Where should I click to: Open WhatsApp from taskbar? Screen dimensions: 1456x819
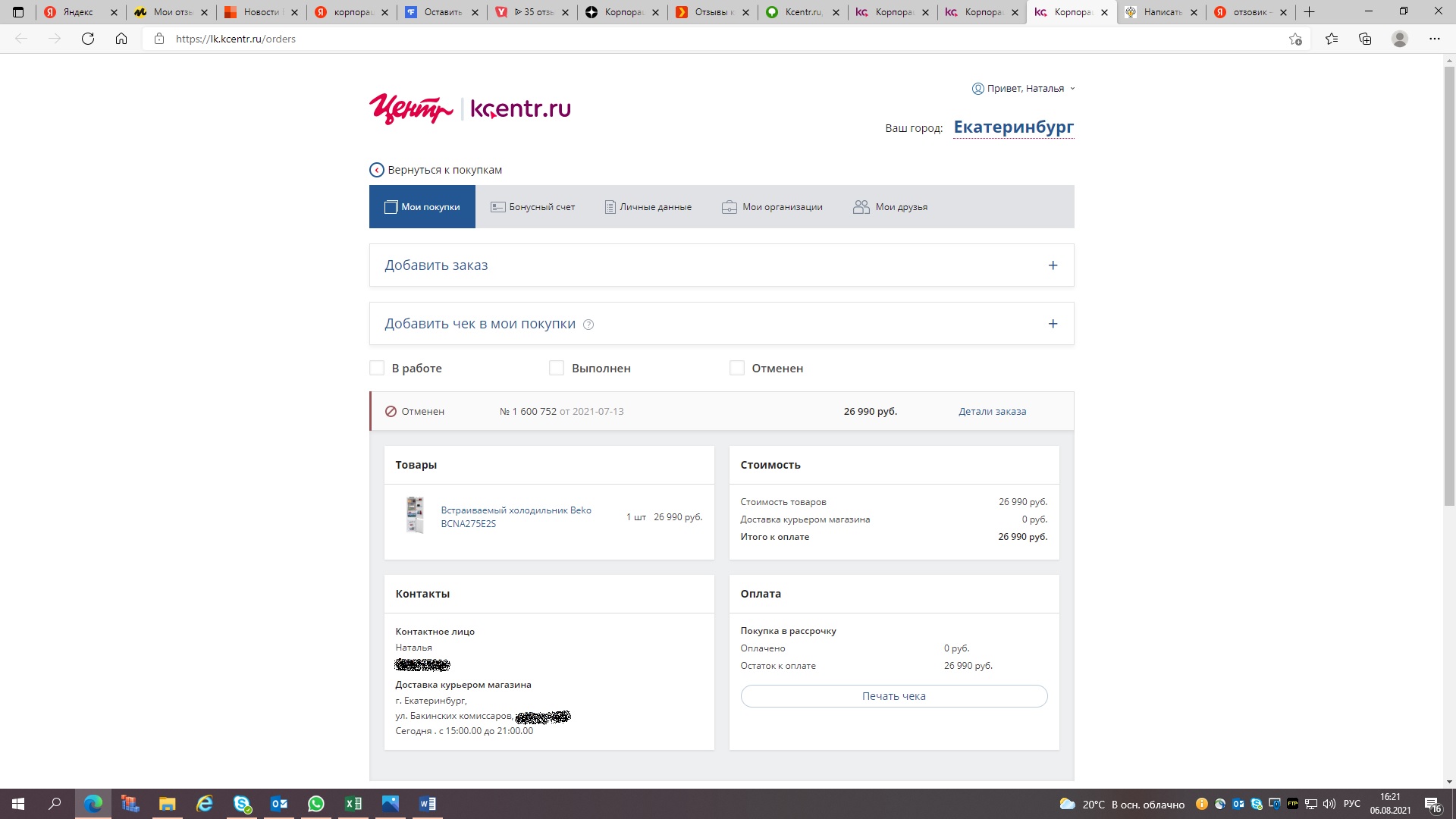tap(316, 804)
